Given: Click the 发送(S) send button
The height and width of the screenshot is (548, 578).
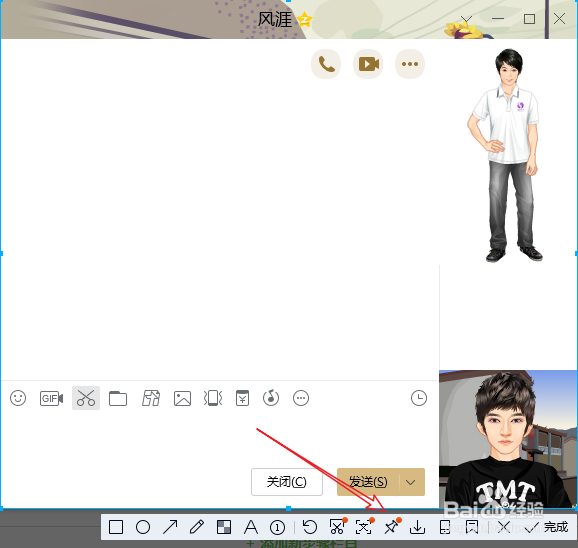Looking at the screenshot, I should [x=368, y=482].
